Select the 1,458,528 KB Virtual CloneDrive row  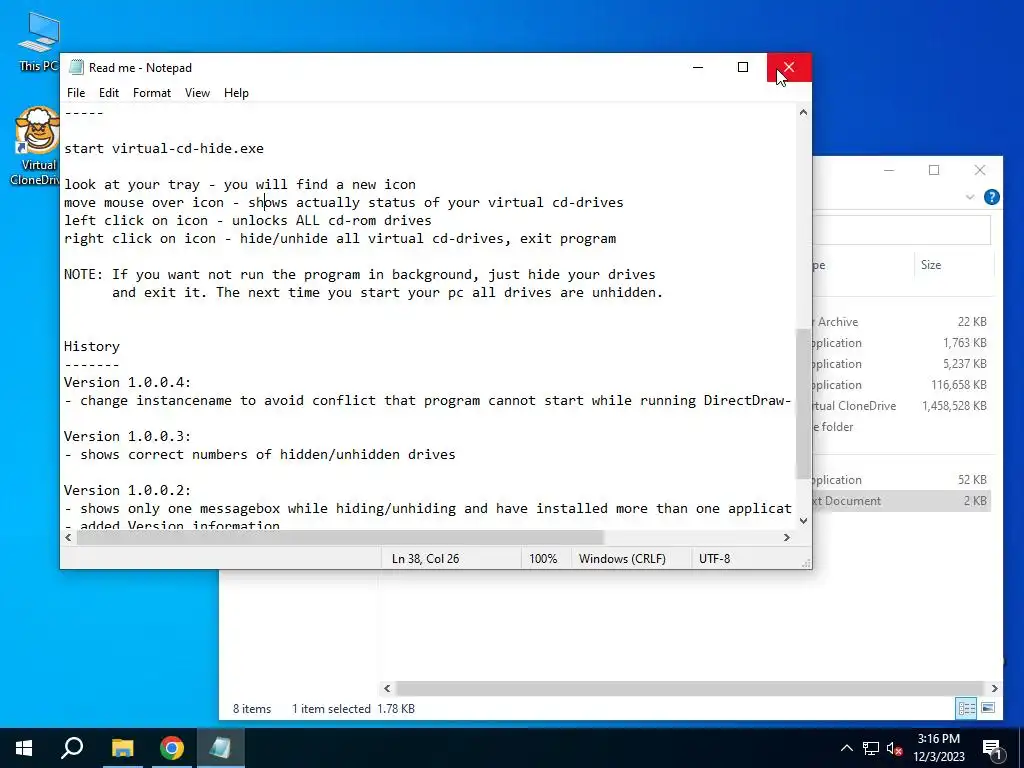coord(902,406)
